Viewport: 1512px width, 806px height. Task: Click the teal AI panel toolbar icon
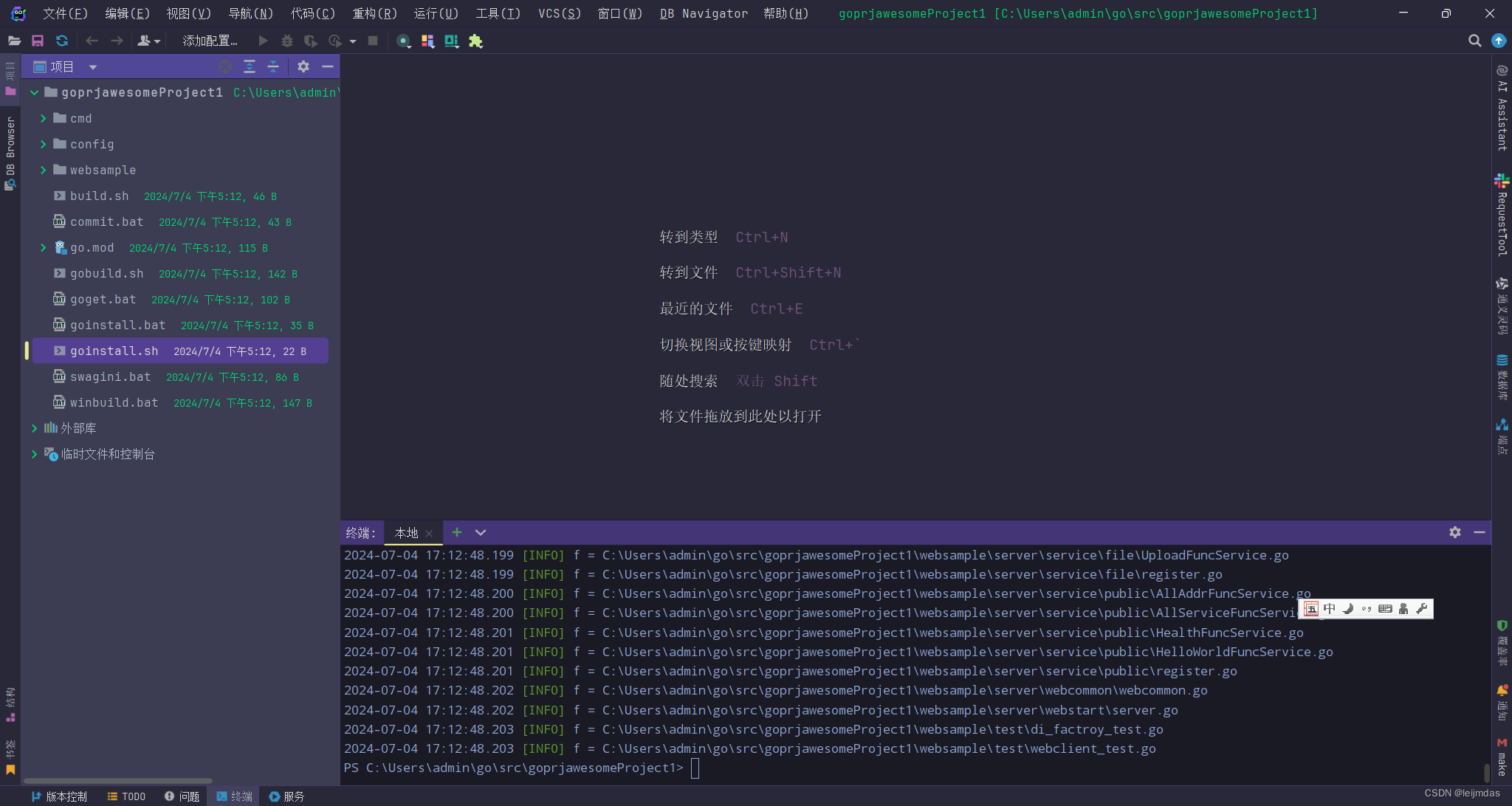click(x=451, y=41)
